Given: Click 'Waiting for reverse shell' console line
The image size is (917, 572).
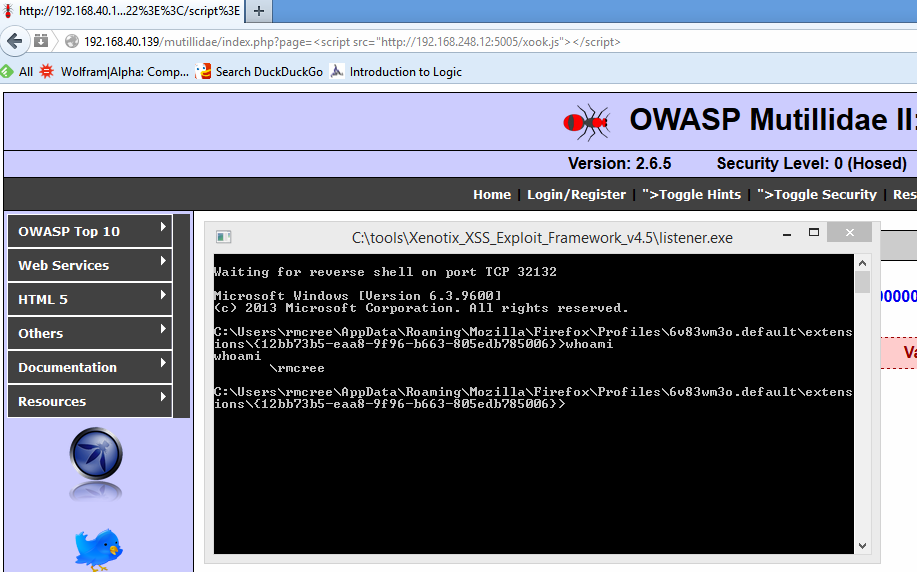Looking at the screenshot, I should point(385,272).
